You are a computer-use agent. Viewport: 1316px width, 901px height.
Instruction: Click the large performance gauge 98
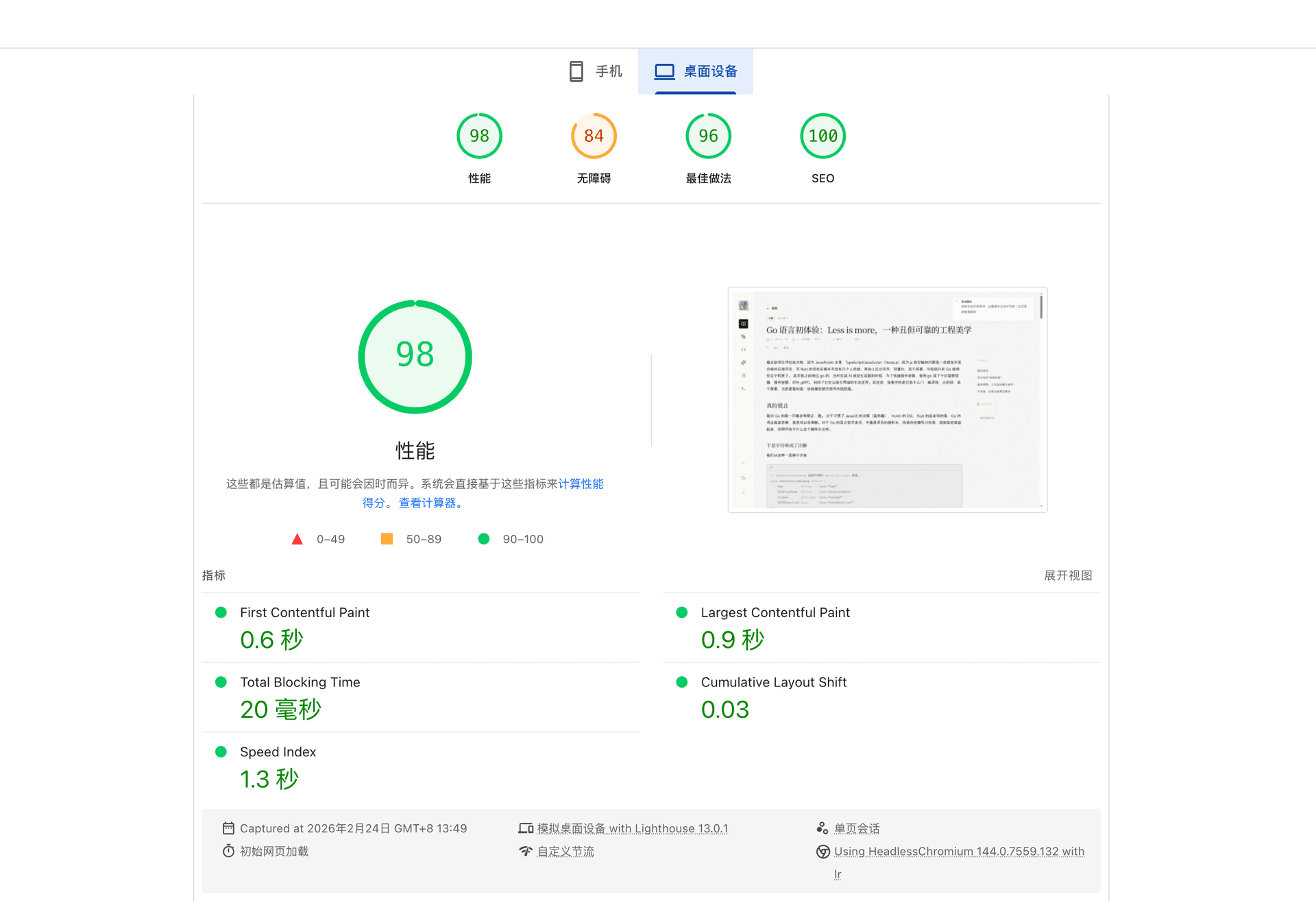(415, 357)
